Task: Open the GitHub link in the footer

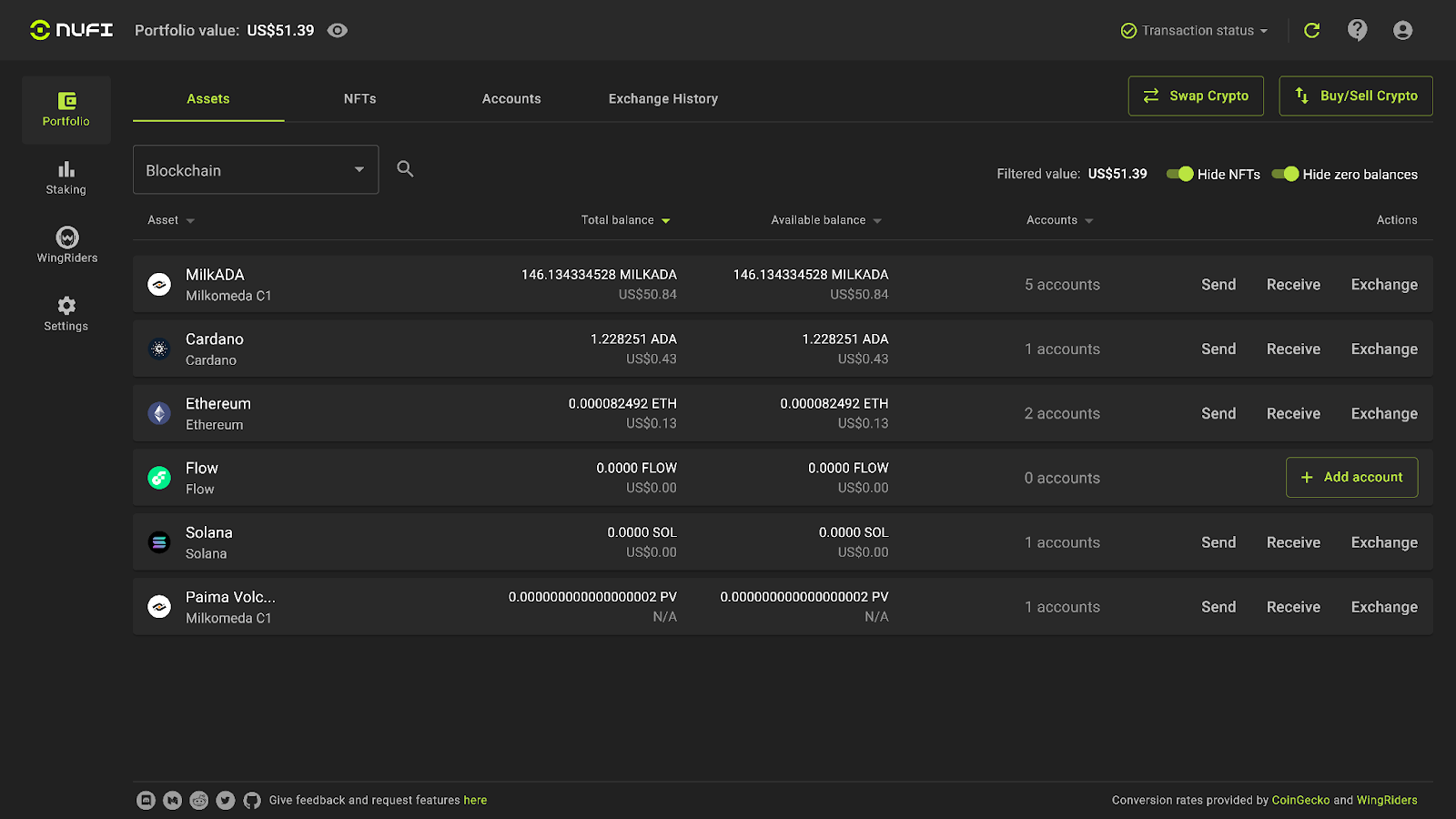Action: coord(252,800)
